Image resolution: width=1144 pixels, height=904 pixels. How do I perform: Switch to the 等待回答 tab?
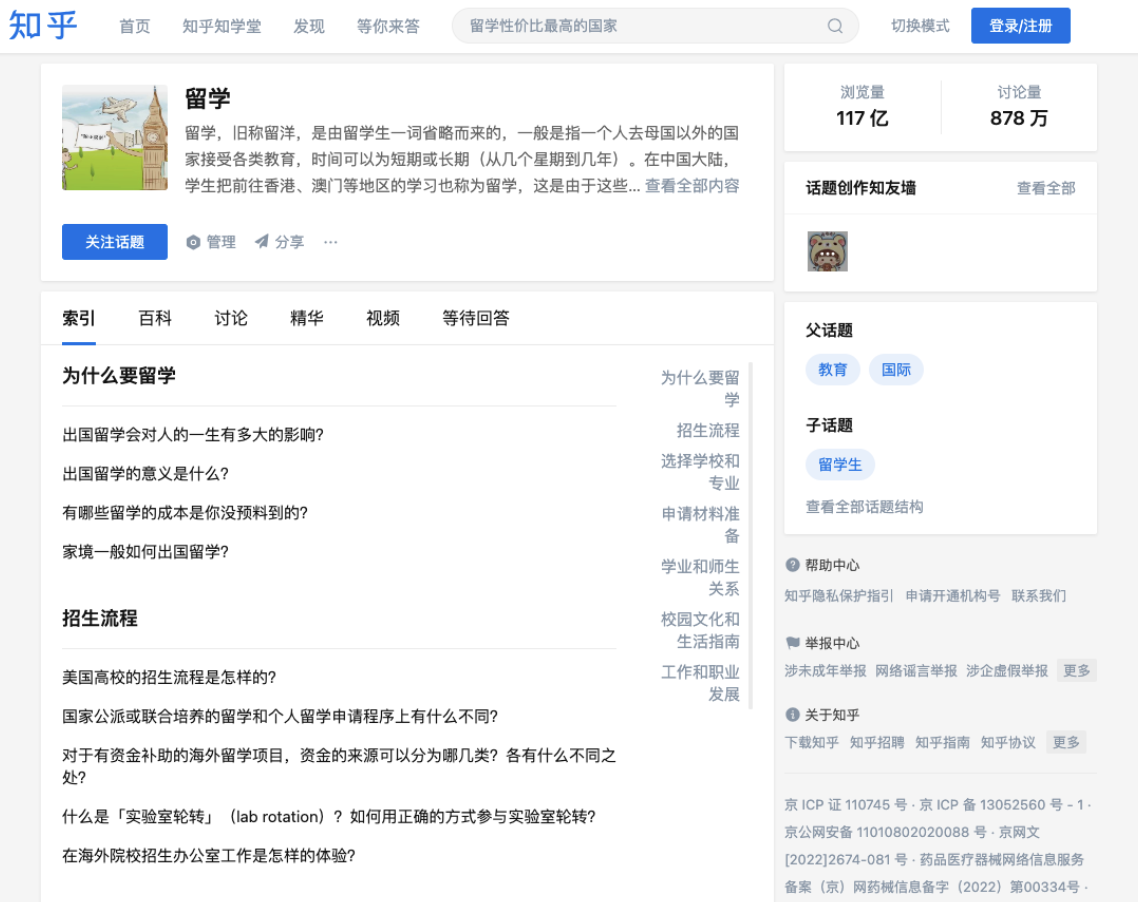(x=478, y=320)
